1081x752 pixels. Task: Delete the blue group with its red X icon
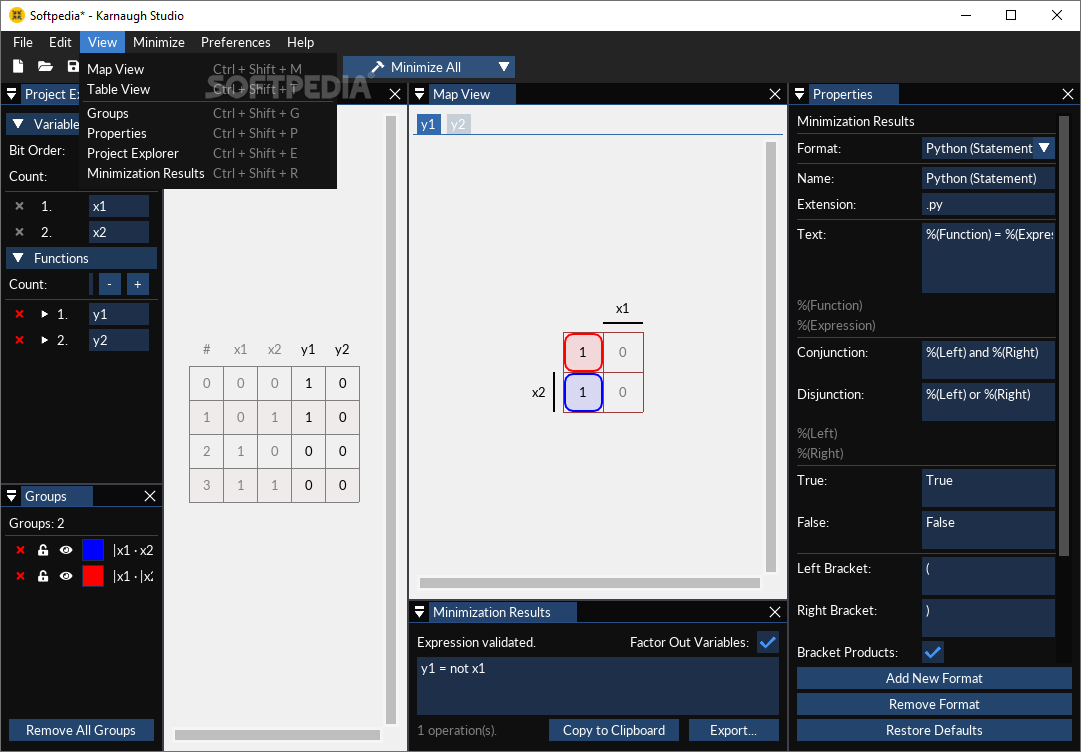(x=21, y=550)
